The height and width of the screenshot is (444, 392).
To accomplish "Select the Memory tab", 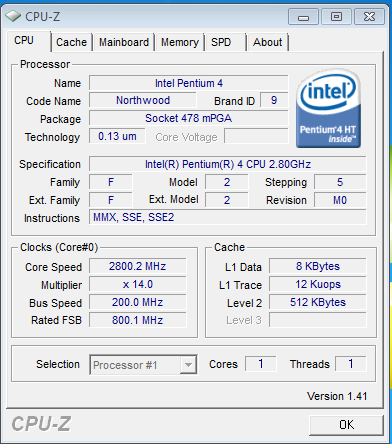I will (x=180, y=42).
